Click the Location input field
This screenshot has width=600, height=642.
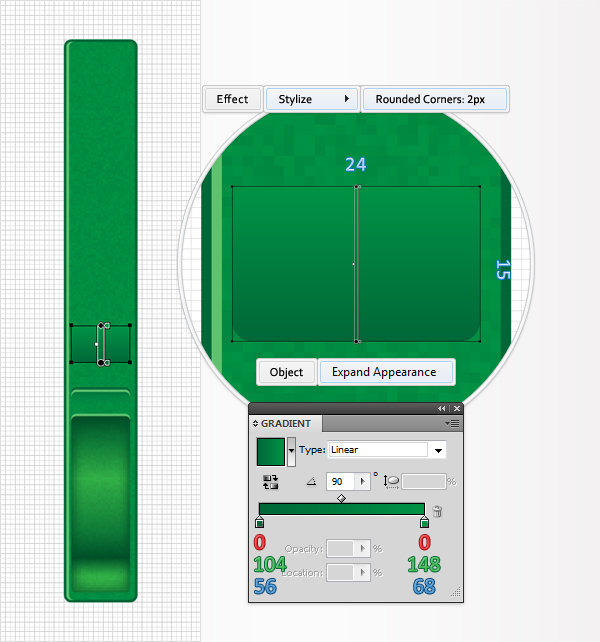pyautogui.click(x=341, y=572)
